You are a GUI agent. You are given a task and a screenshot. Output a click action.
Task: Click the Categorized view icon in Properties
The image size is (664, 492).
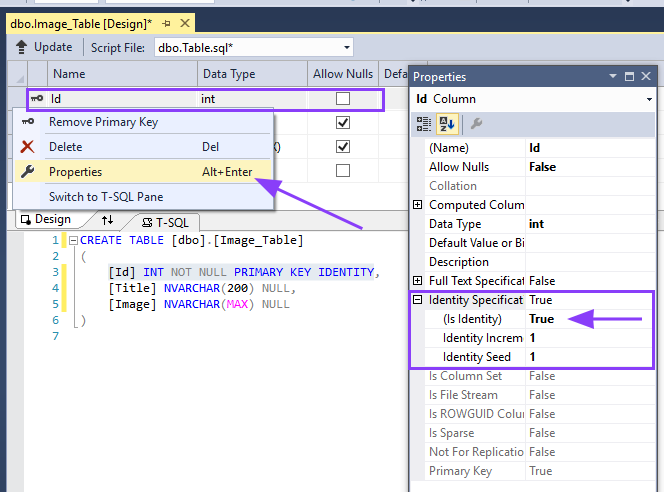click(x=423, y=124)
